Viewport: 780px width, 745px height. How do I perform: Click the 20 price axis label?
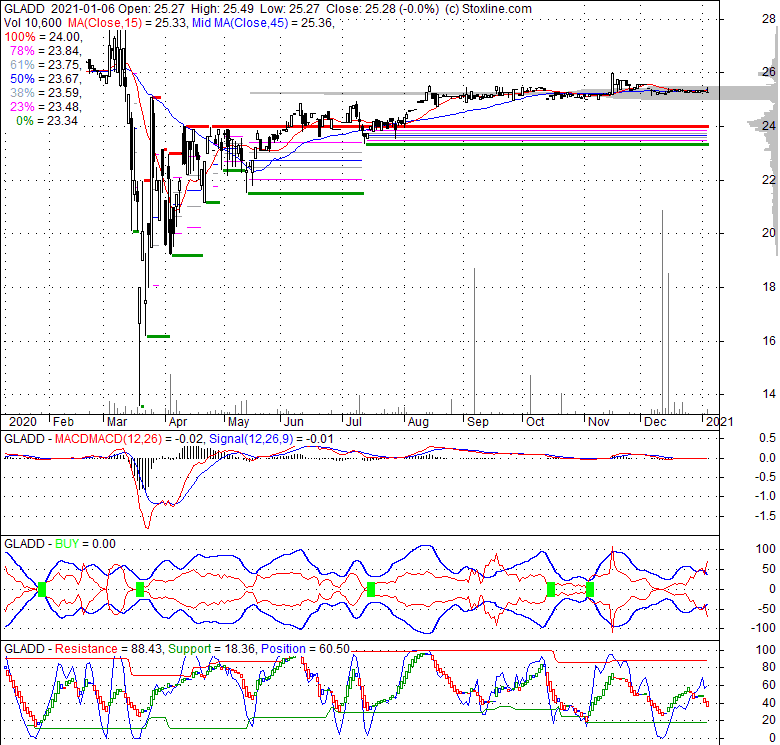point(769,233)
